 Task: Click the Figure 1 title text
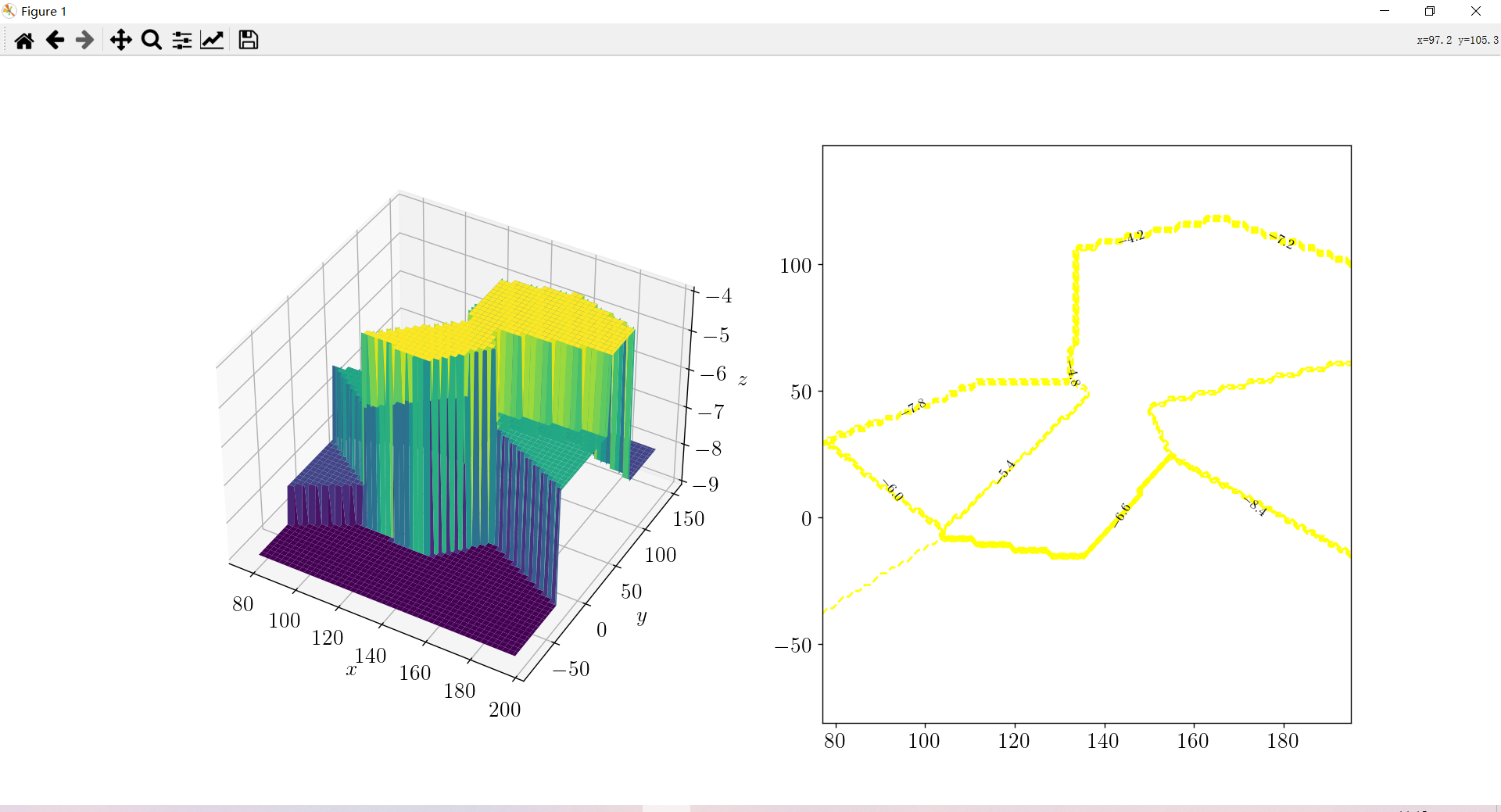[43, 11]
